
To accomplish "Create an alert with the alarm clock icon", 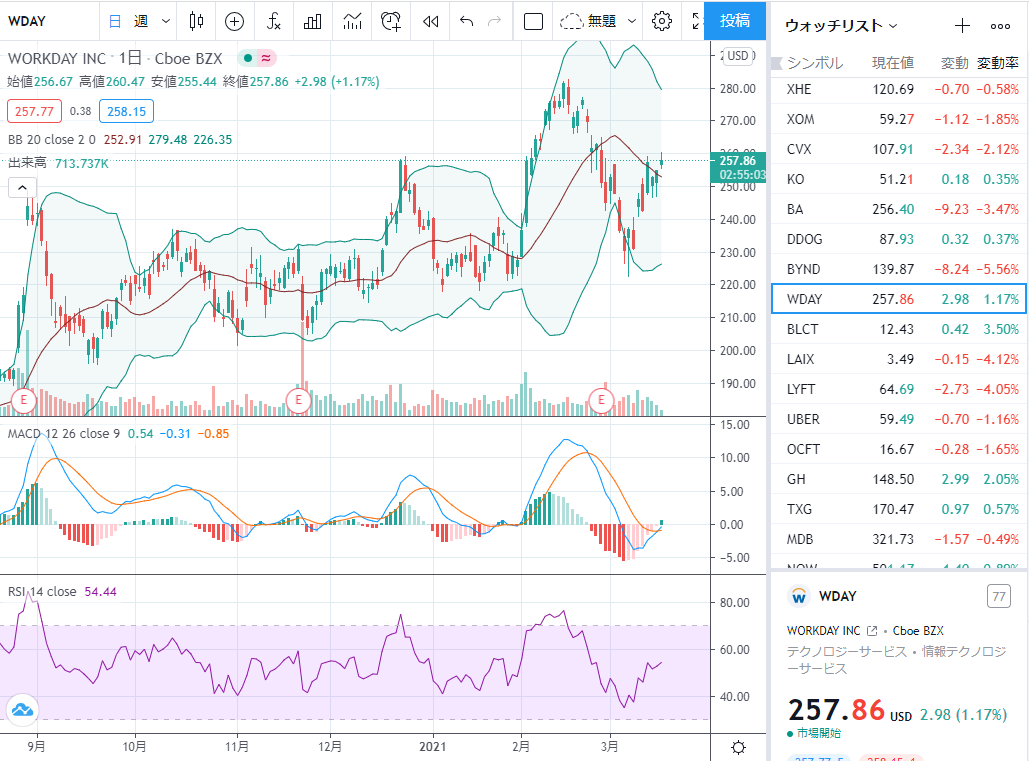I will pyautogui.click(x=391, y=22).
